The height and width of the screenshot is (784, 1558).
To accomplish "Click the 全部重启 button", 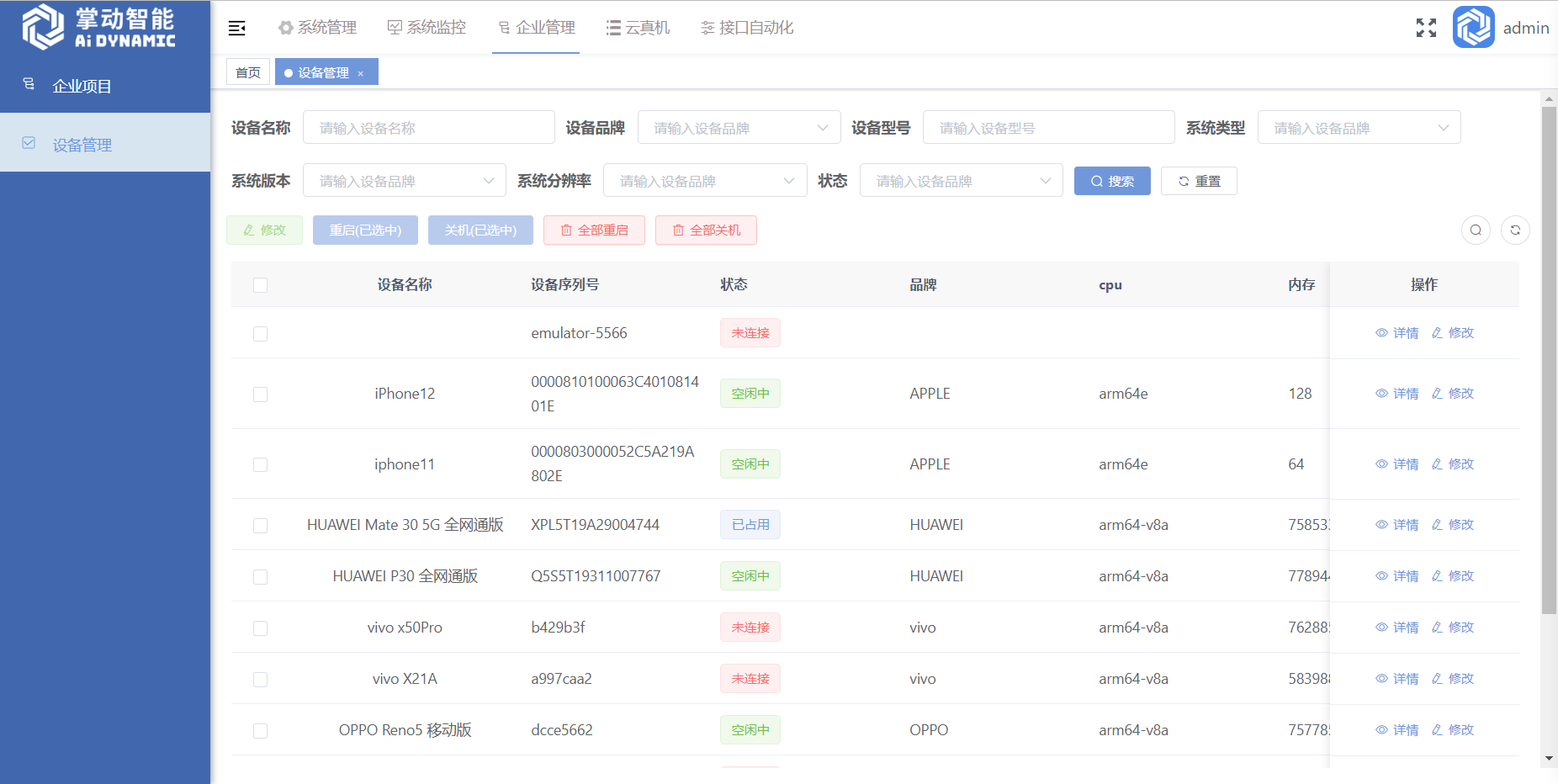I will (594, 230).
